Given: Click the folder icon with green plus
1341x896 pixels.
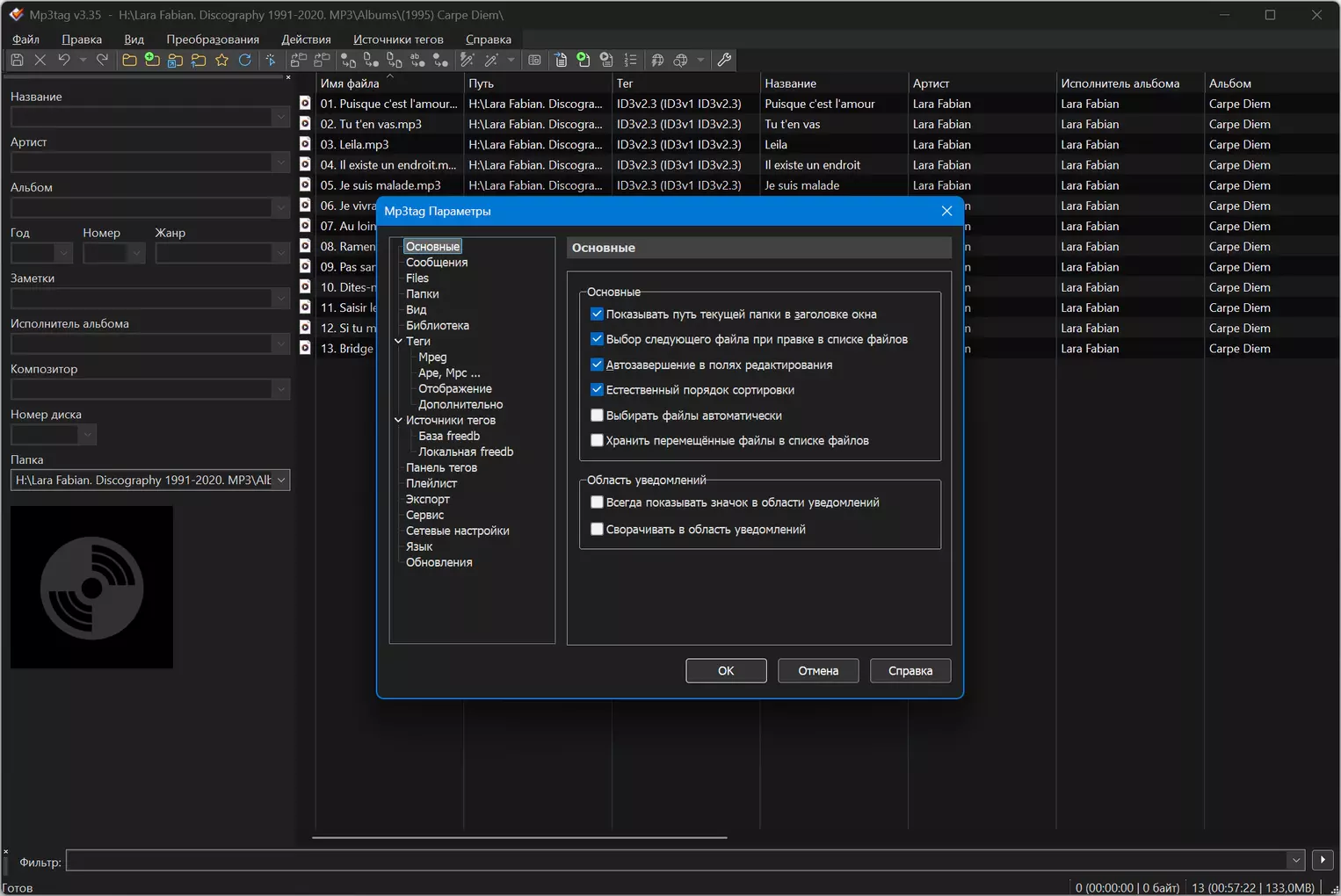Looking at the screenshot, I should coord(152,60).
